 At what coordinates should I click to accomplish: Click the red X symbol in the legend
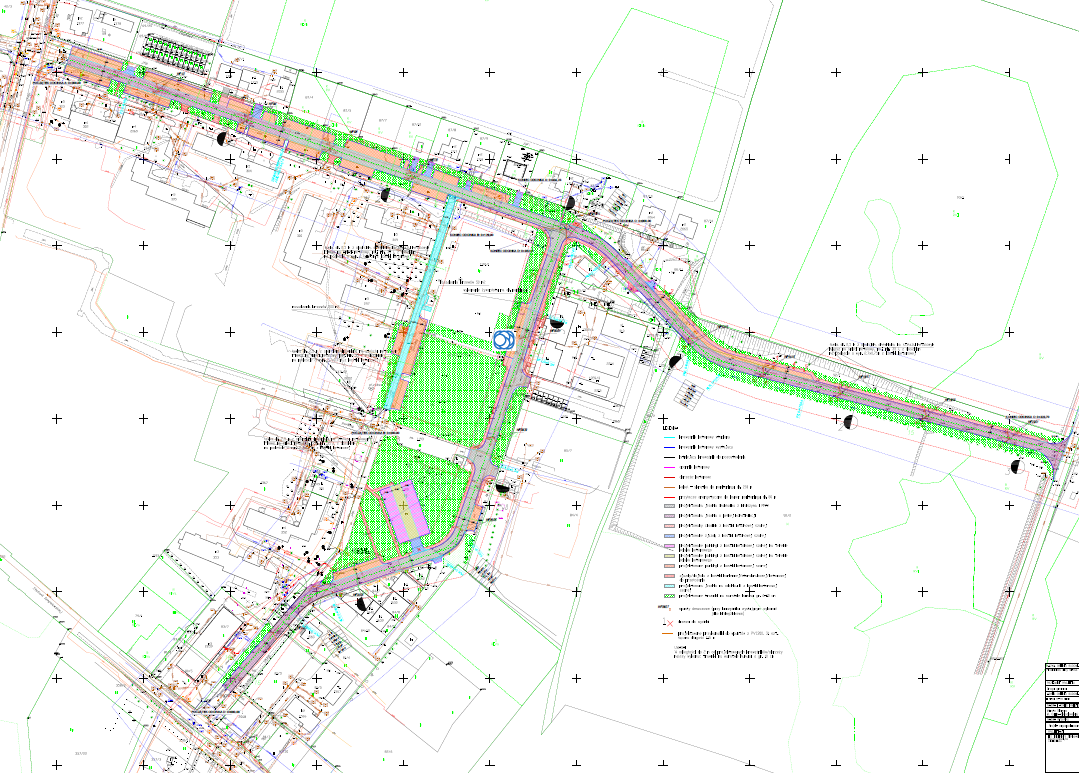coord(669,621)
